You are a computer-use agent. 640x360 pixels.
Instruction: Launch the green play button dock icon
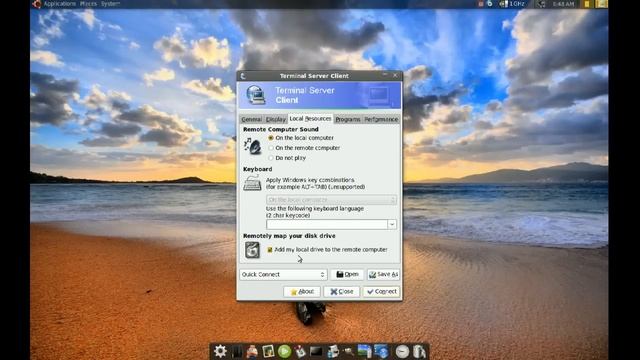284,351
